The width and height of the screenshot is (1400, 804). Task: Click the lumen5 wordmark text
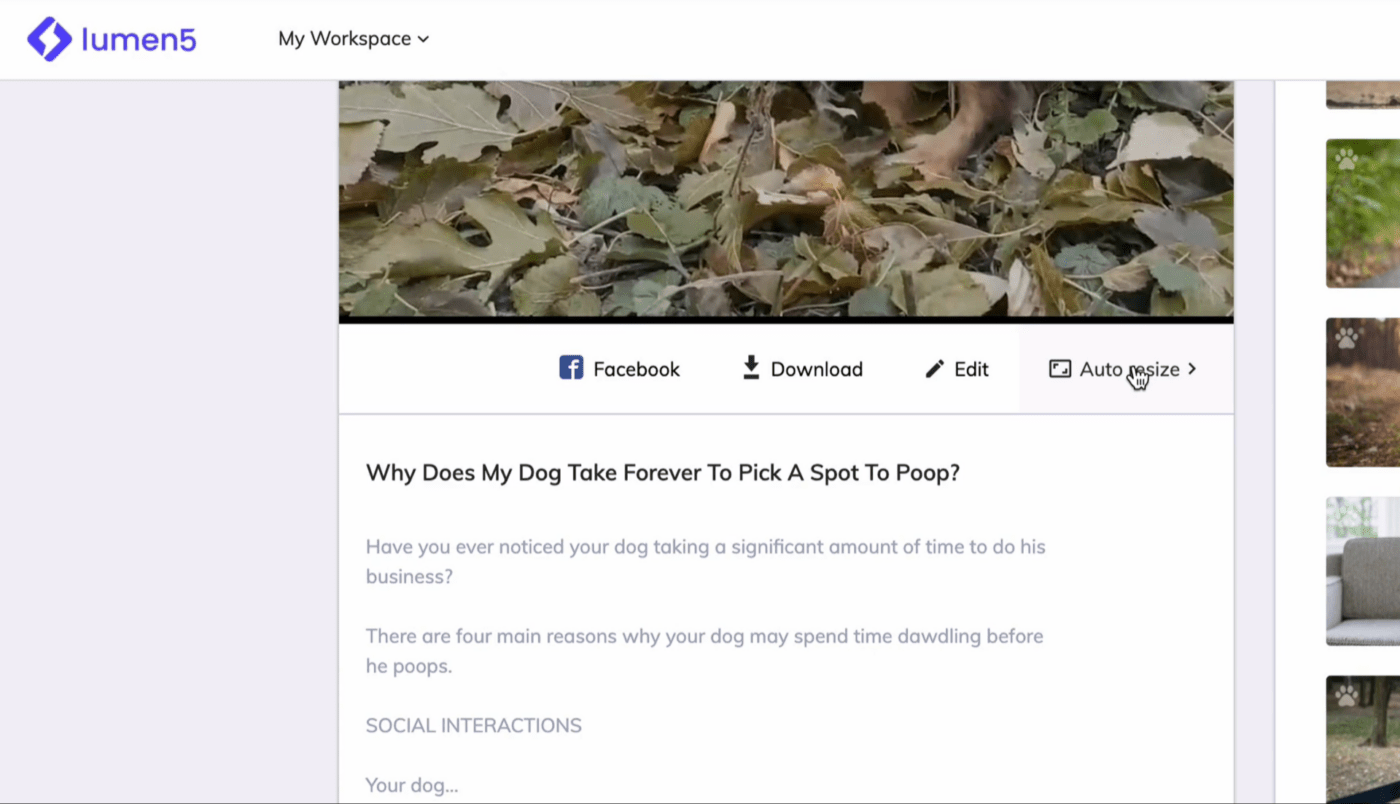tap(138, 40)
